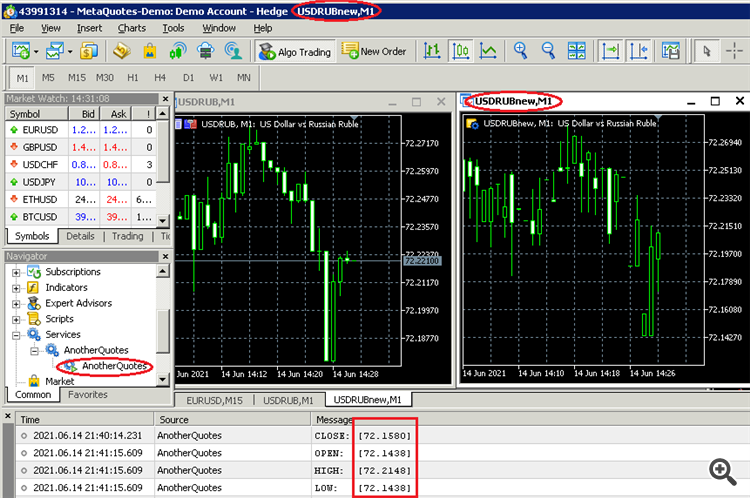Open the Data Window tag icon

pos(122,51)
